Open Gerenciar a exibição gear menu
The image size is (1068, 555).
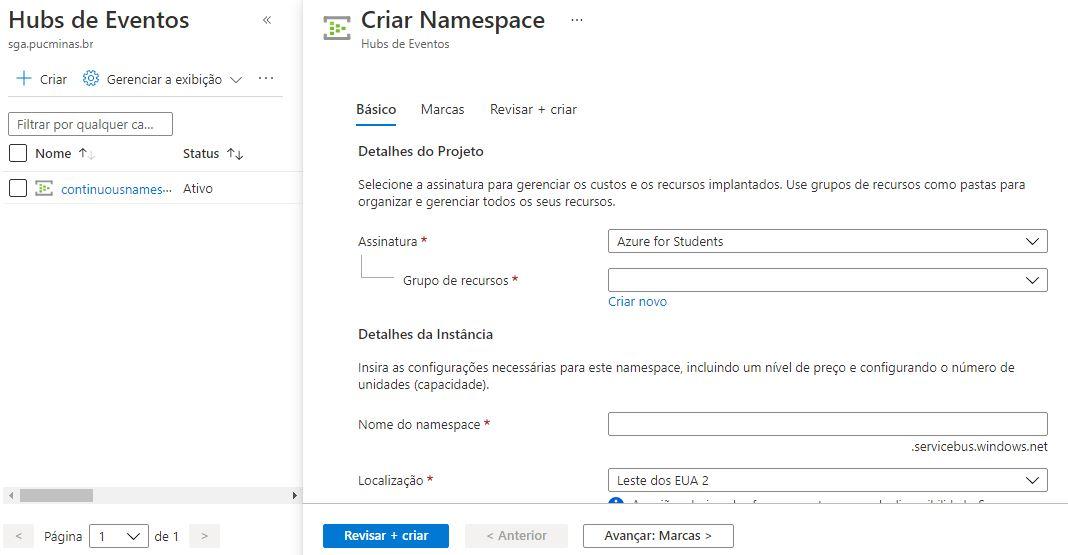91,79
